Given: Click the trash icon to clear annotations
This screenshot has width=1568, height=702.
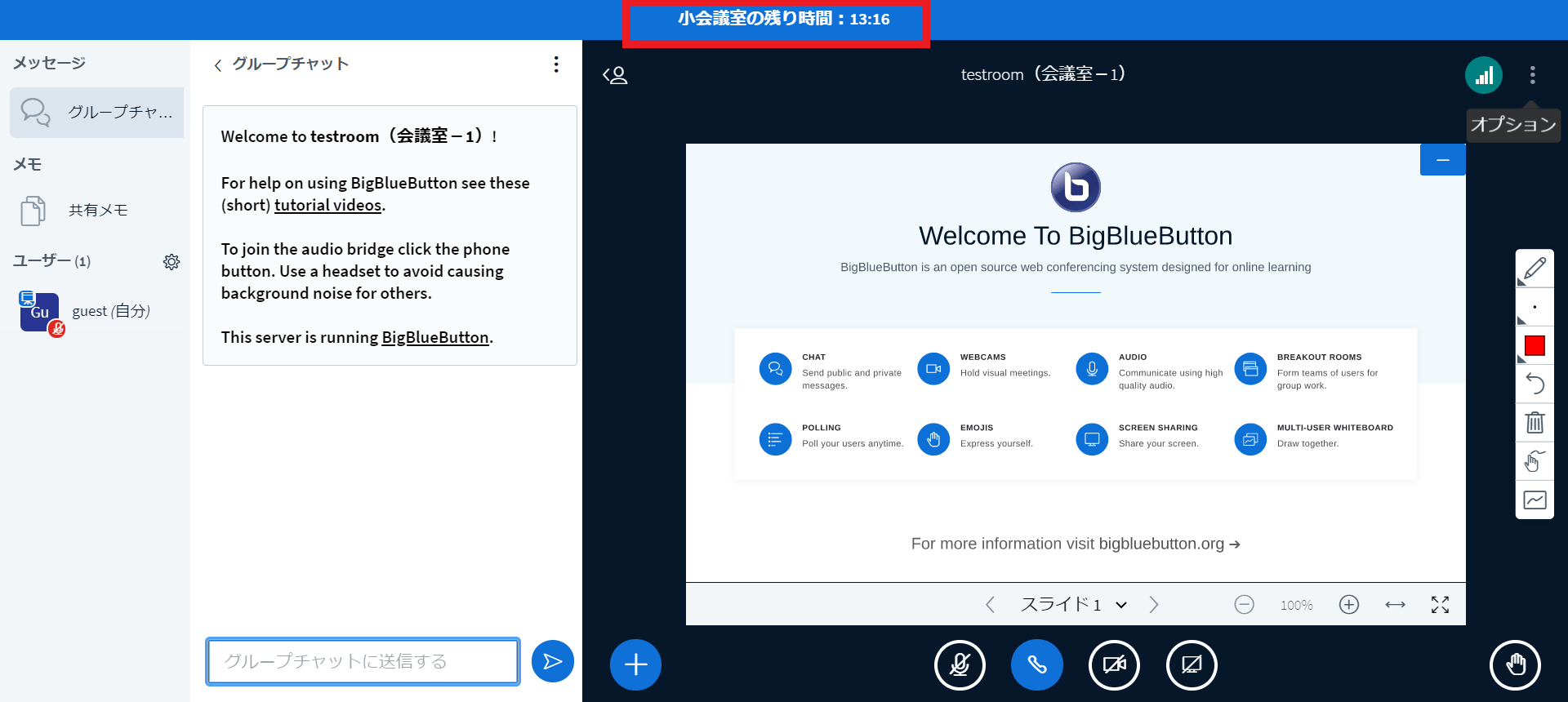Looking at the screenshot, I should [1535, 422].
